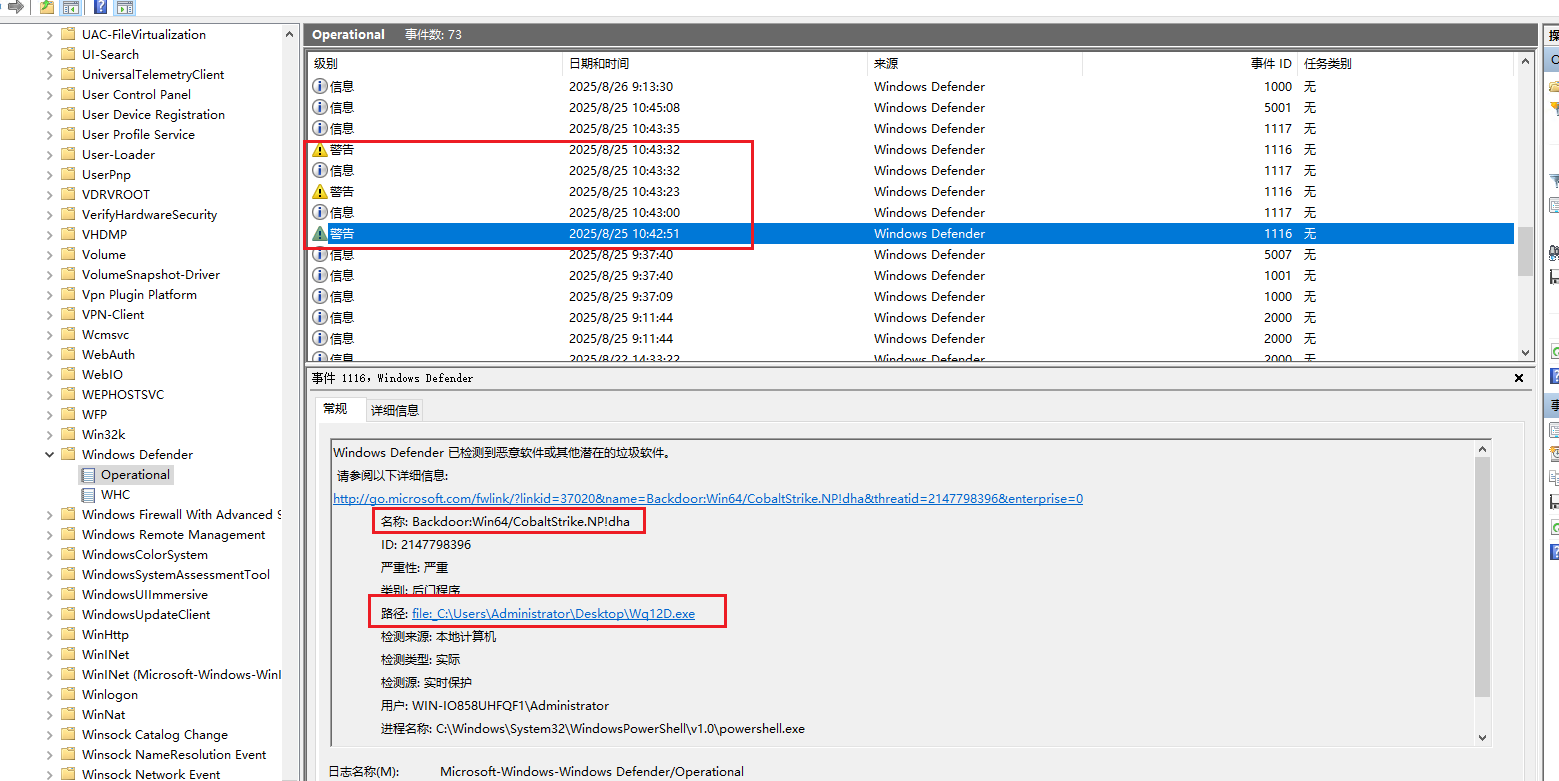Click the info icon of the 10:45:08 event
This screenshot has height=781, width=1559.
tap(320, 108)
